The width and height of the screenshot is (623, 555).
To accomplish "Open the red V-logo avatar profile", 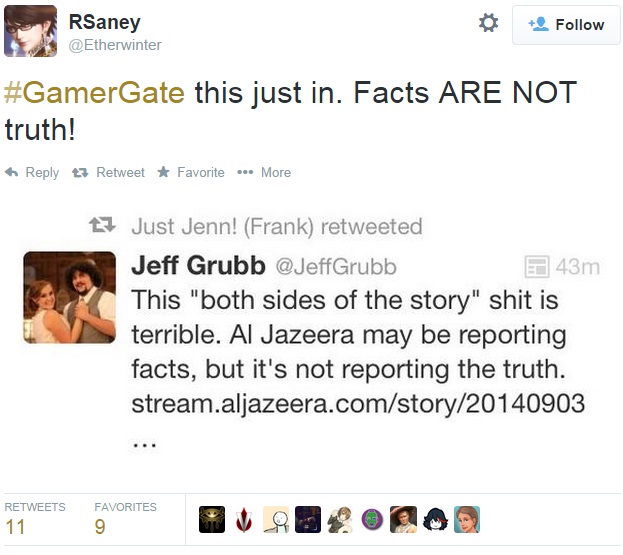I will pos(244,519).
